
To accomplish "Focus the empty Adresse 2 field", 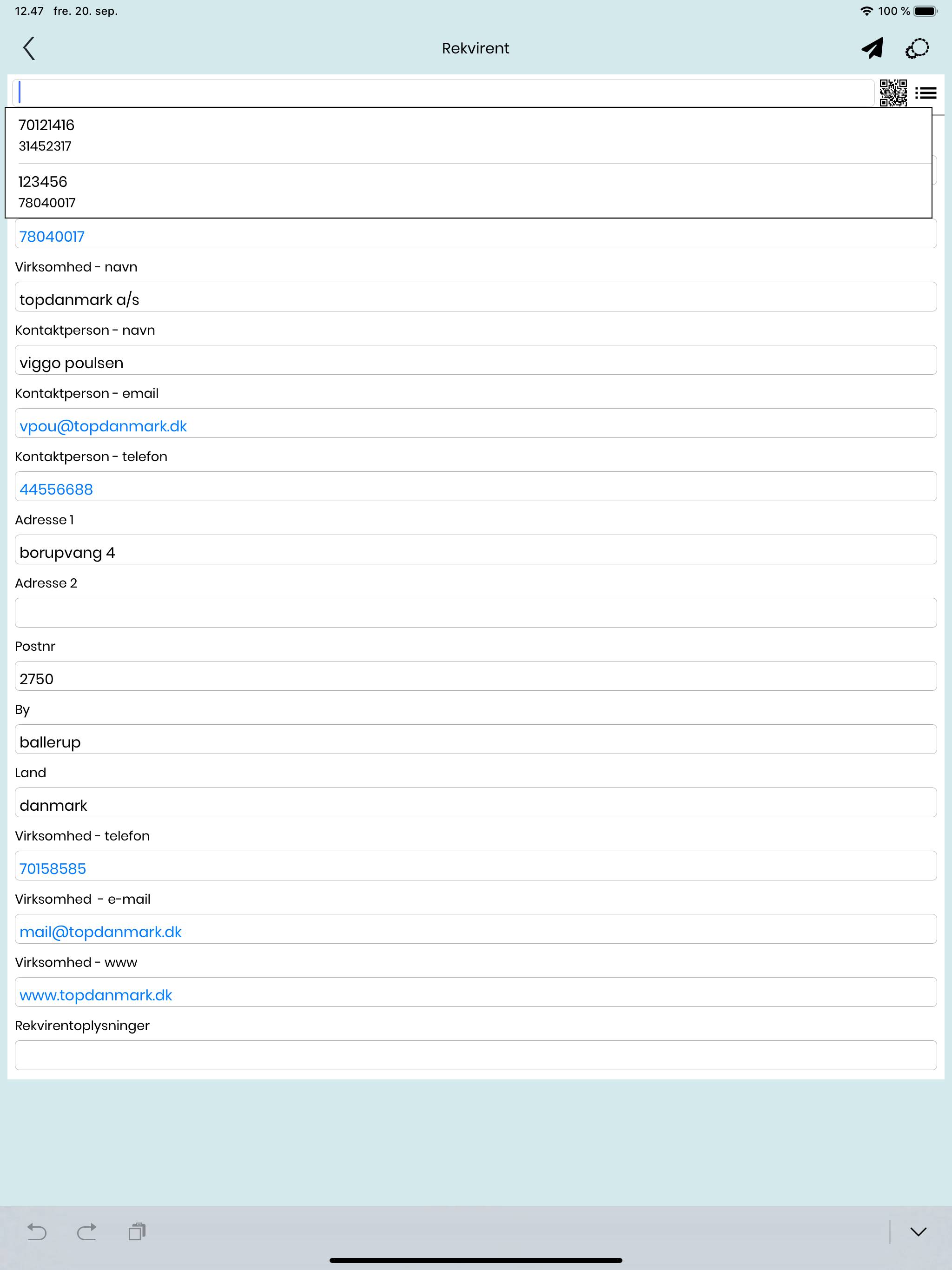I will click(476, 613).
